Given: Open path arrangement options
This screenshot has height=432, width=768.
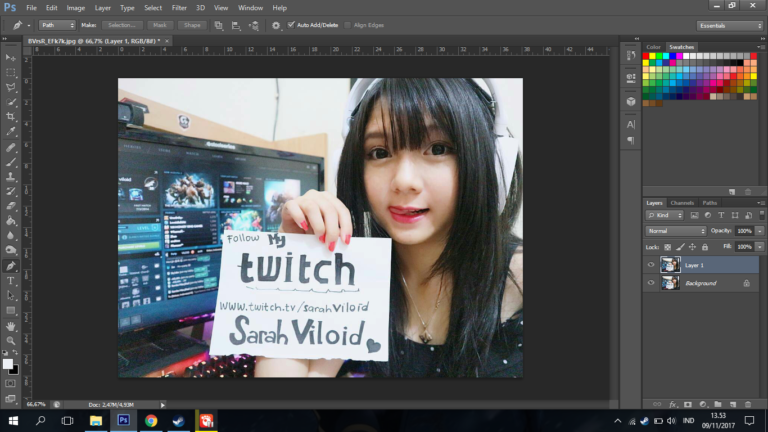Looking at the screenshot, I should (x=254, y=25).
